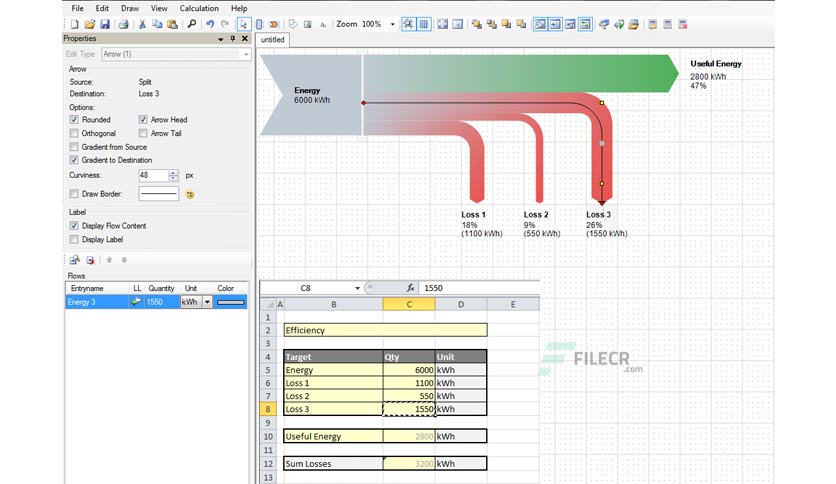Click the Cut scissors icon
Image resolution: width=836 pixels, height=484 pixels.
pyautogui.click(x=142, y=25)
